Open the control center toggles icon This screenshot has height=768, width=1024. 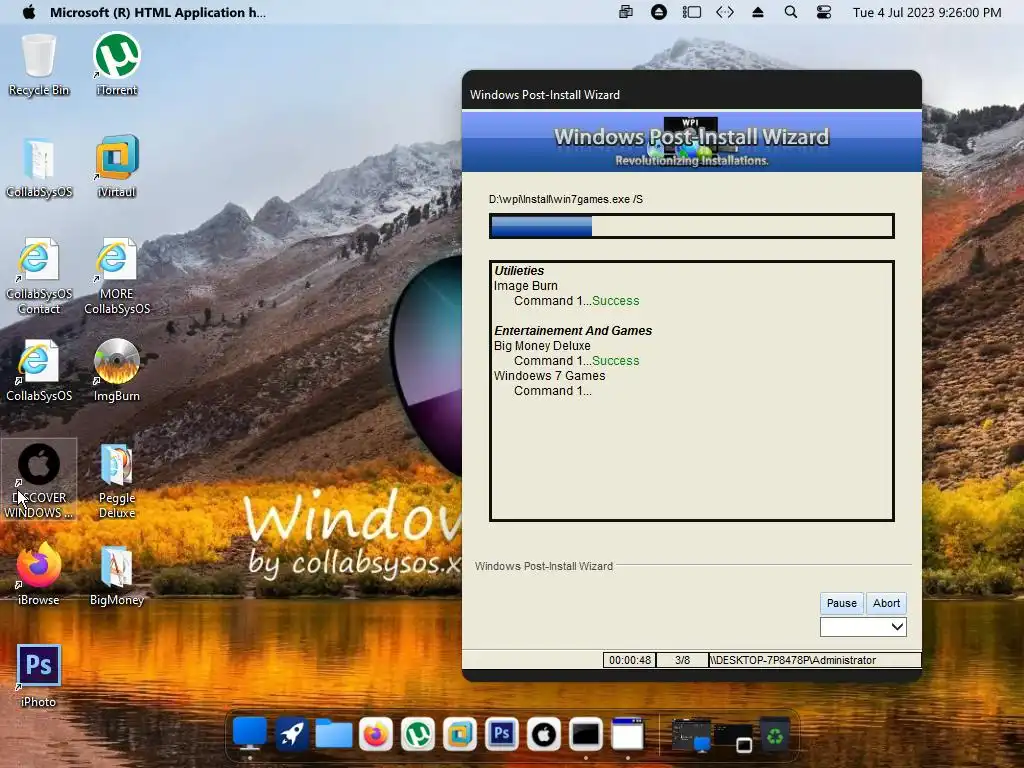click(x=824, y=12)
